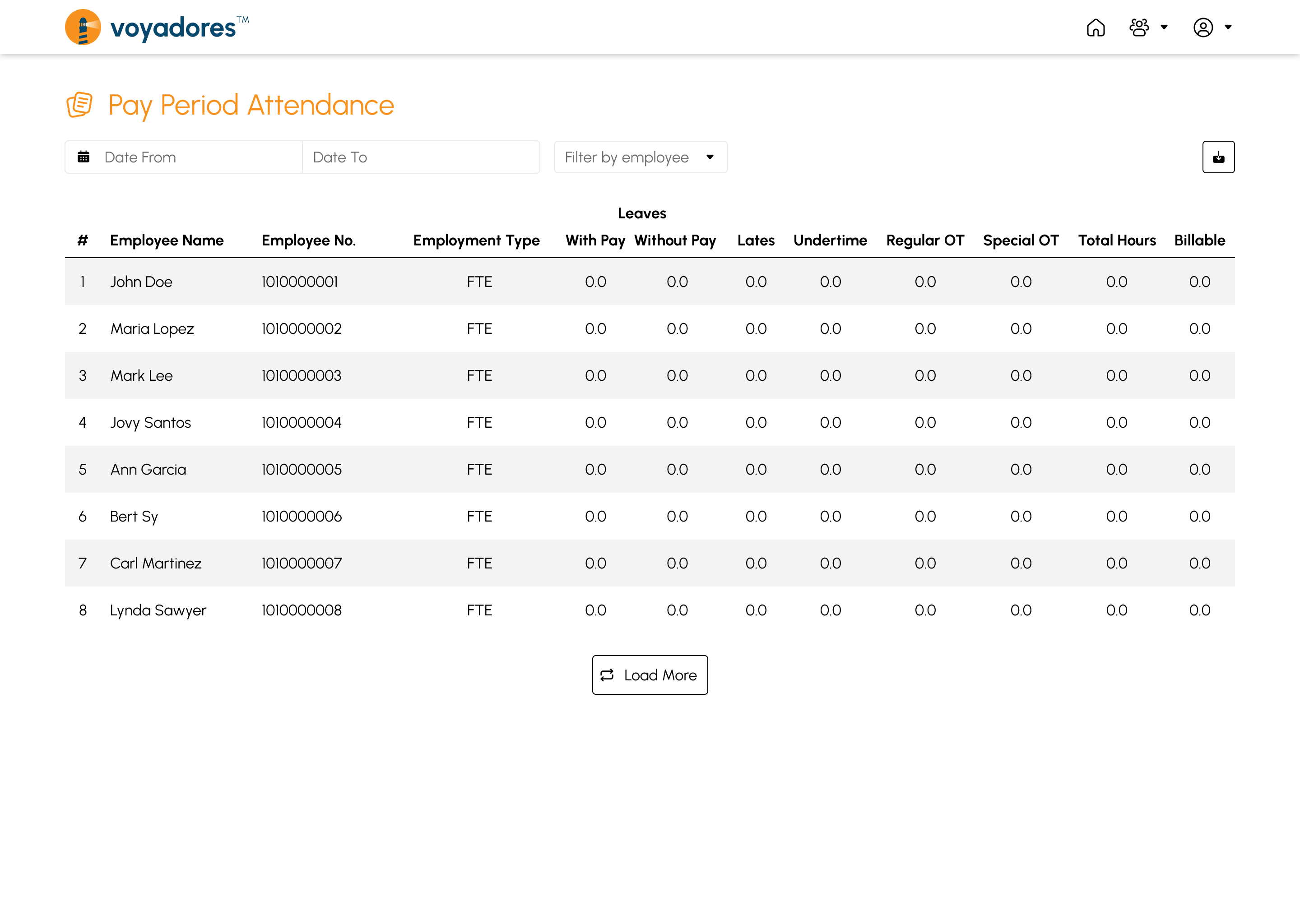Focus the Date From field
This screenshot has width=1300, height=924.
184,157
